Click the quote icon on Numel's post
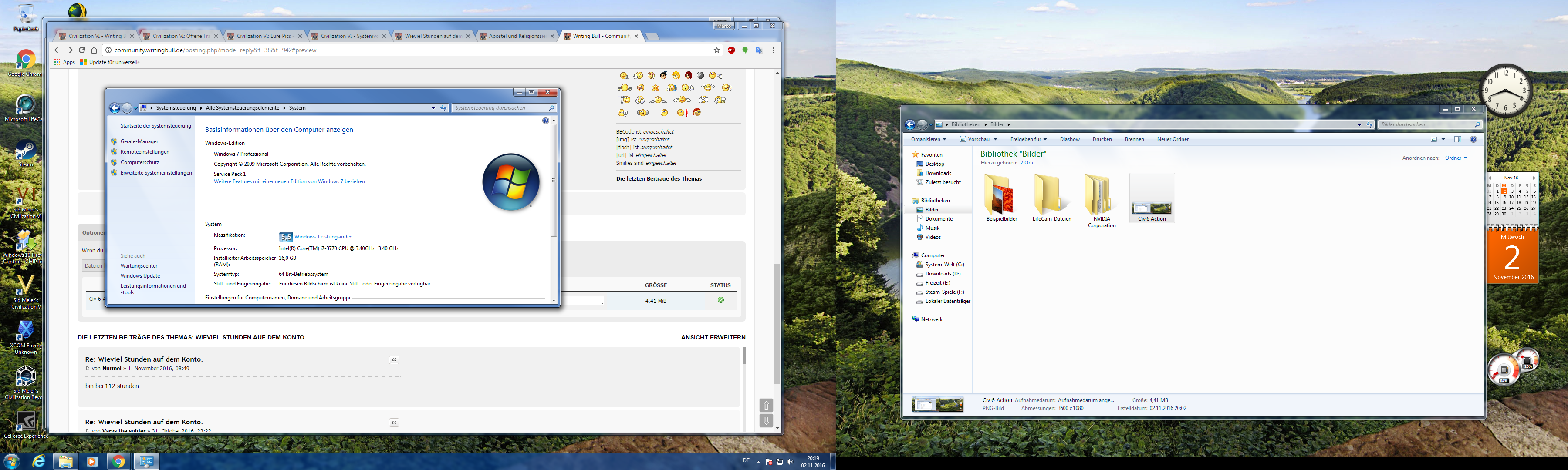The image size is (1568, 470). click(394, 360)
